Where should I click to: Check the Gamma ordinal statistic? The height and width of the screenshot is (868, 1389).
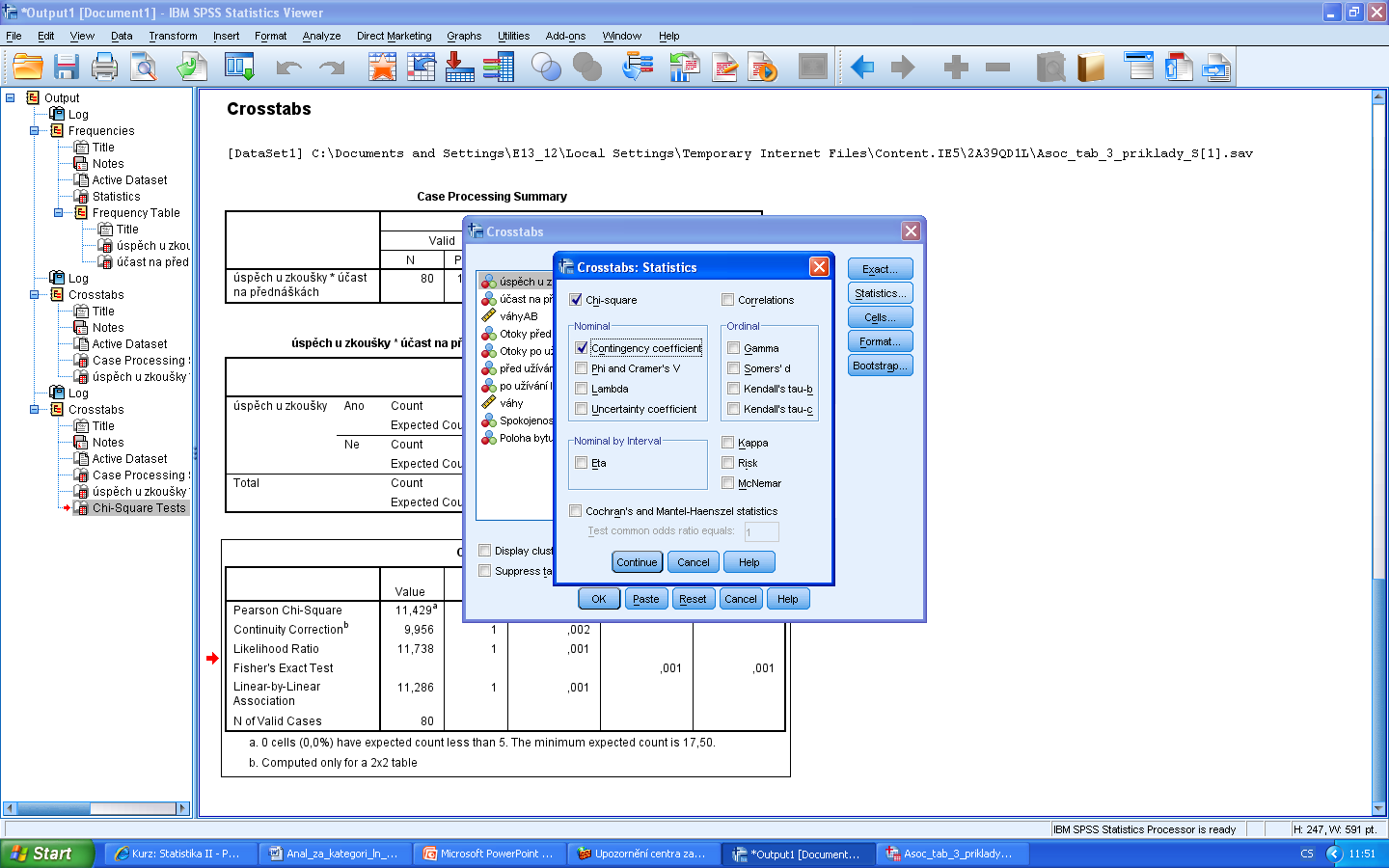coord(734,348)
